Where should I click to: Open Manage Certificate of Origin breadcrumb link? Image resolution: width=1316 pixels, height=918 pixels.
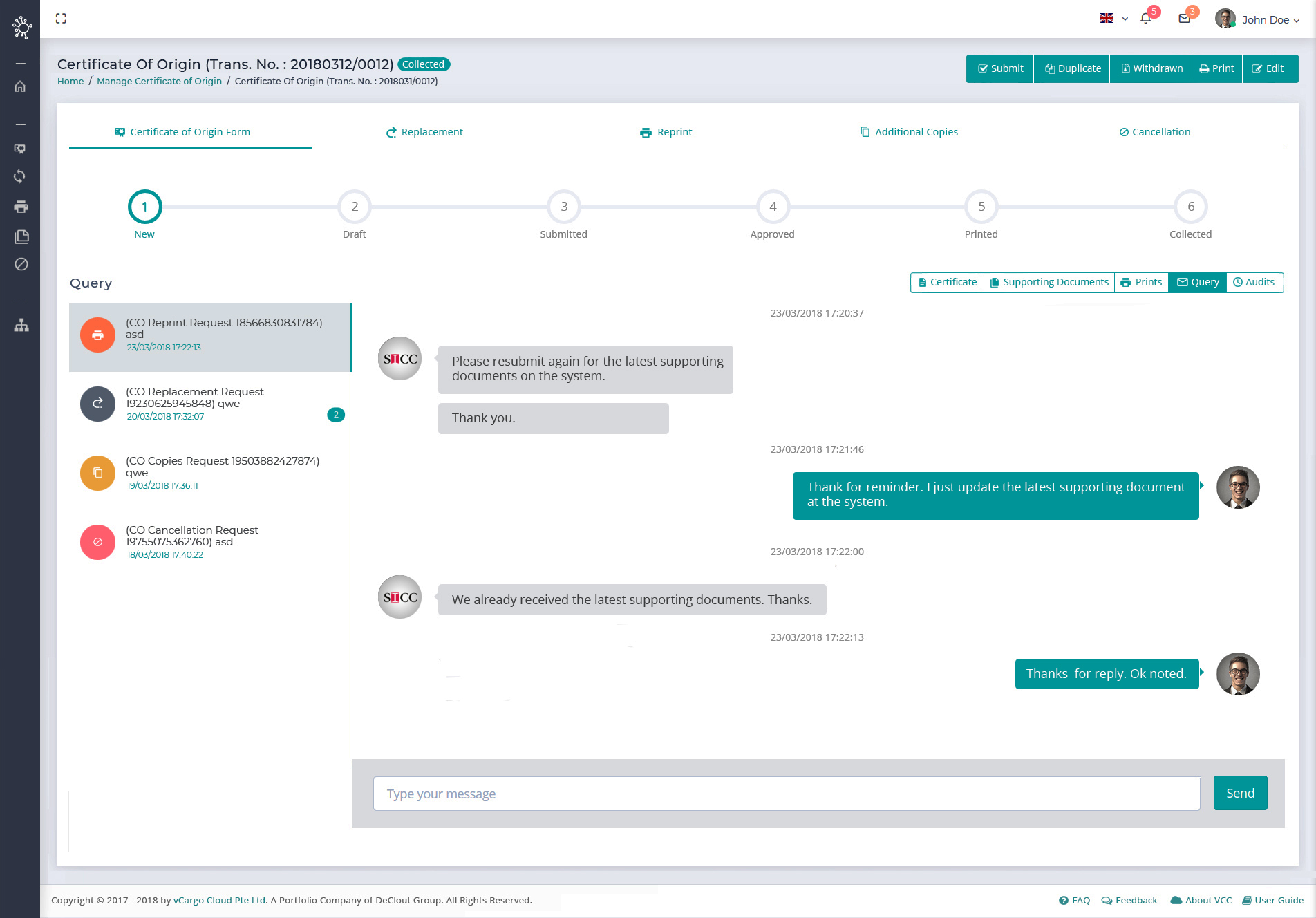click(159, 81)
